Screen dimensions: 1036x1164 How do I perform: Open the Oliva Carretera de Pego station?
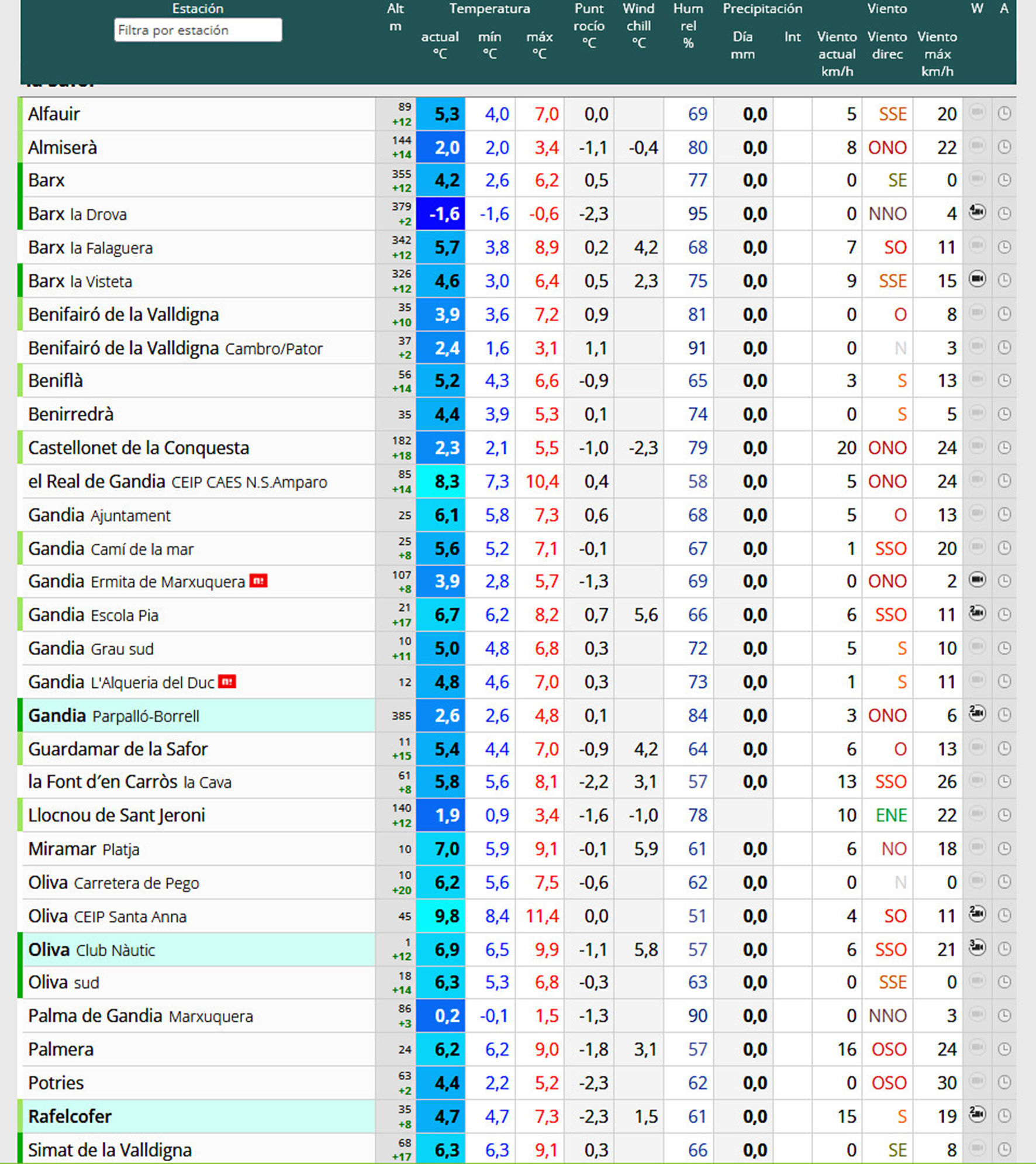tap(114, 882)
